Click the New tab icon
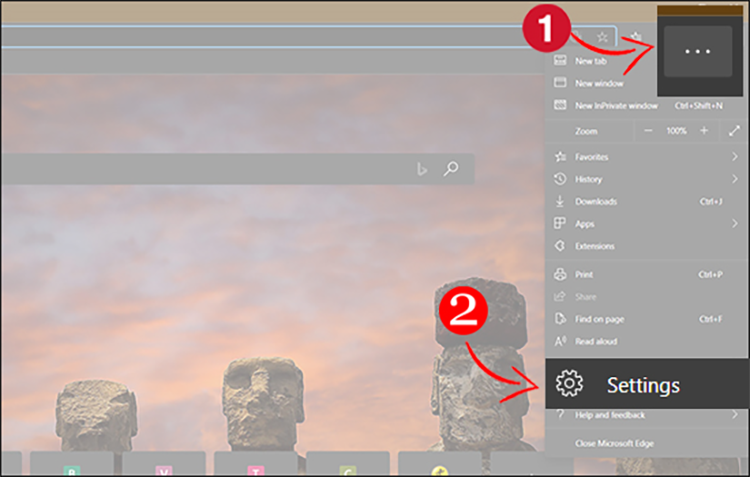Image resolution: width=750 pixels, height=477 pixels. click(x=560, y=60)
